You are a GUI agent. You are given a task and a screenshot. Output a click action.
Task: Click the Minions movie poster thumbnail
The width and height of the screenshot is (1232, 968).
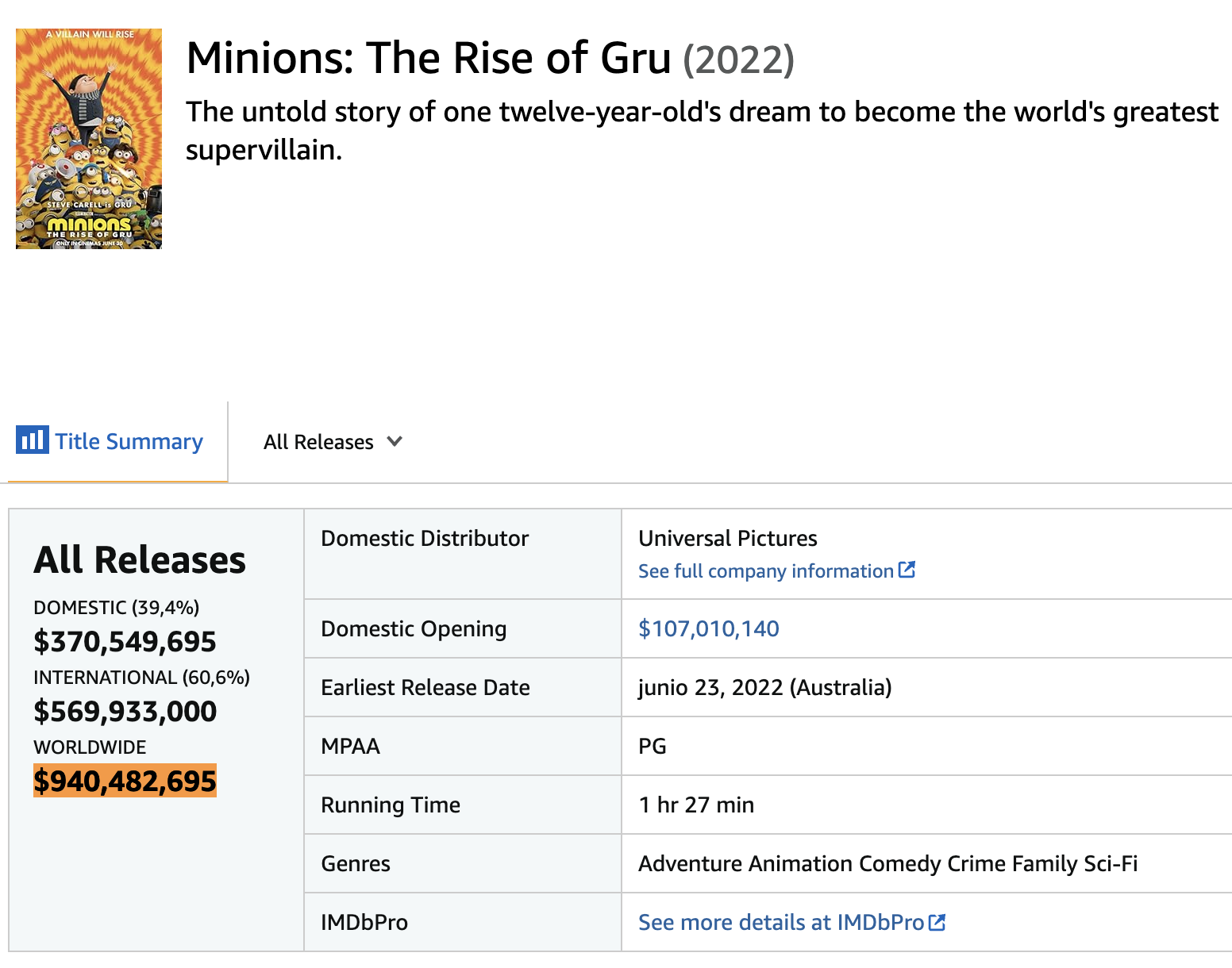point(89,139)
